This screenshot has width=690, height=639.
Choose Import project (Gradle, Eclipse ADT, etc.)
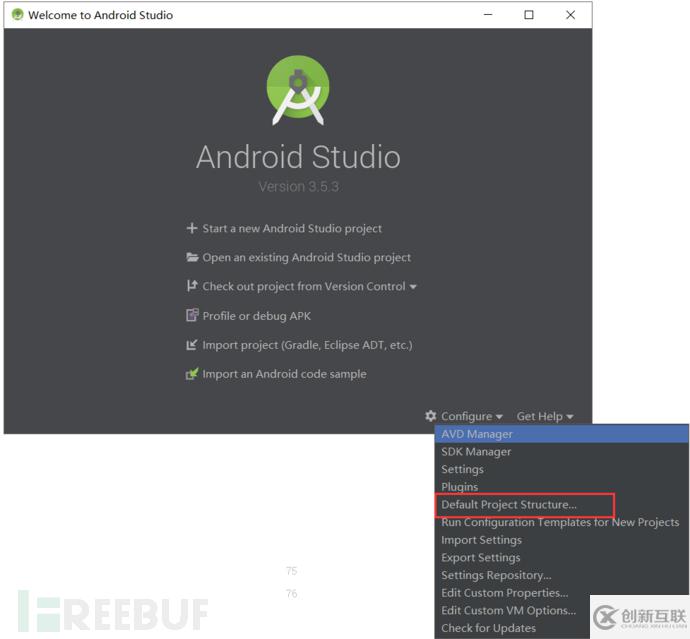(x=307, y=345)
